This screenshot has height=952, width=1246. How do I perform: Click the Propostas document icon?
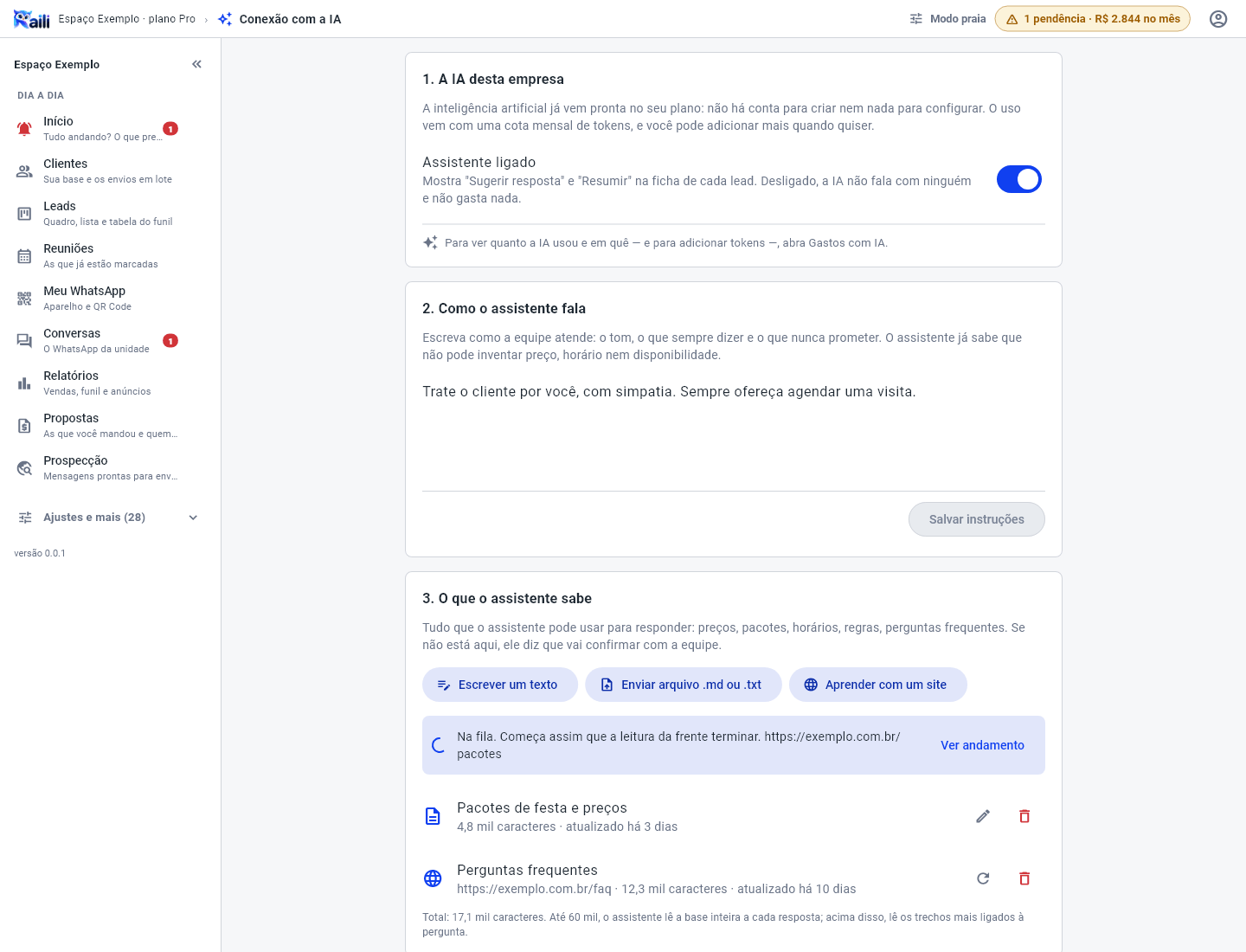click(24, 426)
